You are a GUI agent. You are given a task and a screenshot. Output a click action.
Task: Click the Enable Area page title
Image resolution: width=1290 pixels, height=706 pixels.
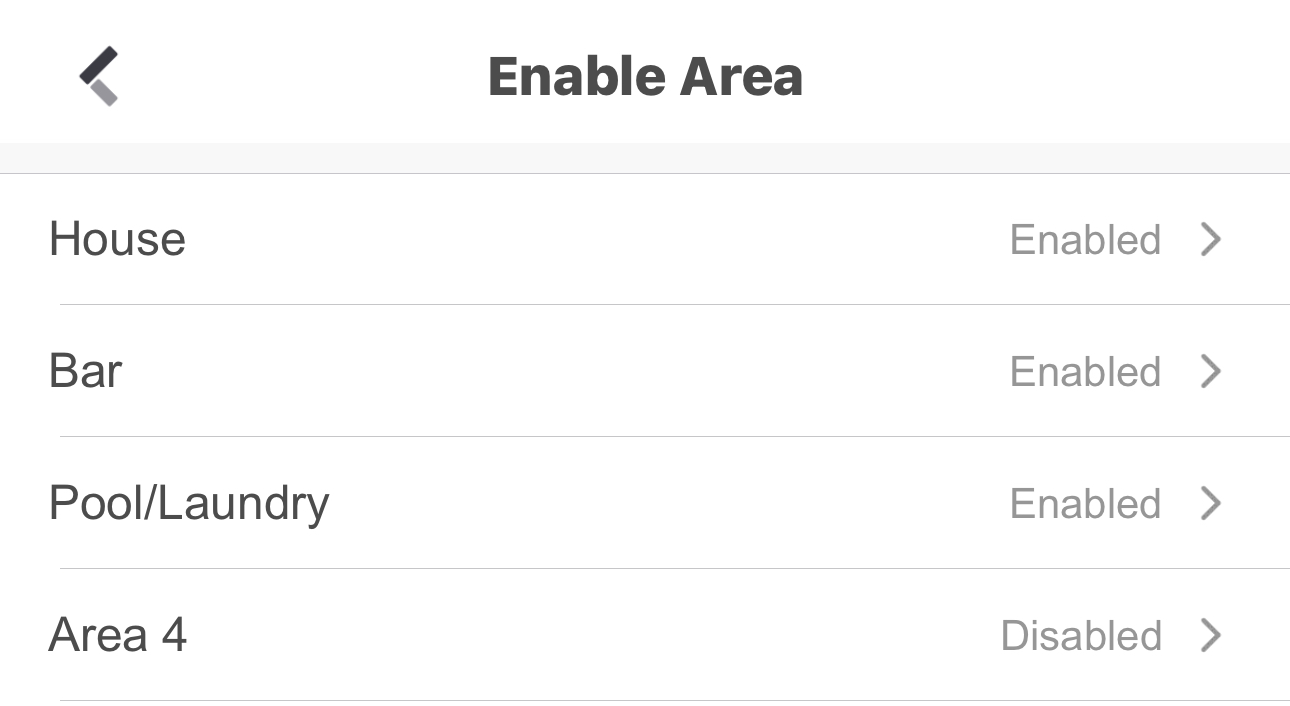[645, 77]
